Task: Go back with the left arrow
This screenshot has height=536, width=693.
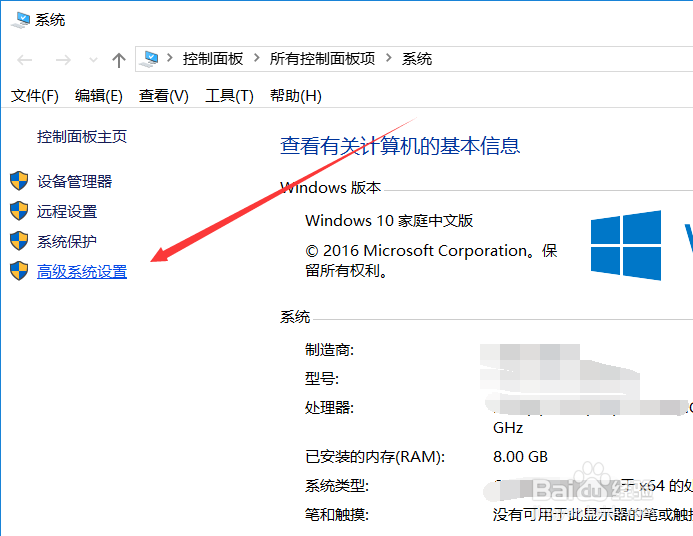Action: pyautogui.click(x=25, y=60)
